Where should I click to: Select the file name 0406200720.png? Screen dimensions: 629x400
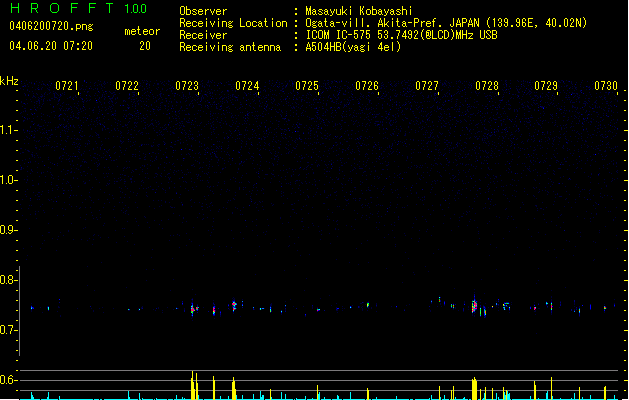[51, 26]
